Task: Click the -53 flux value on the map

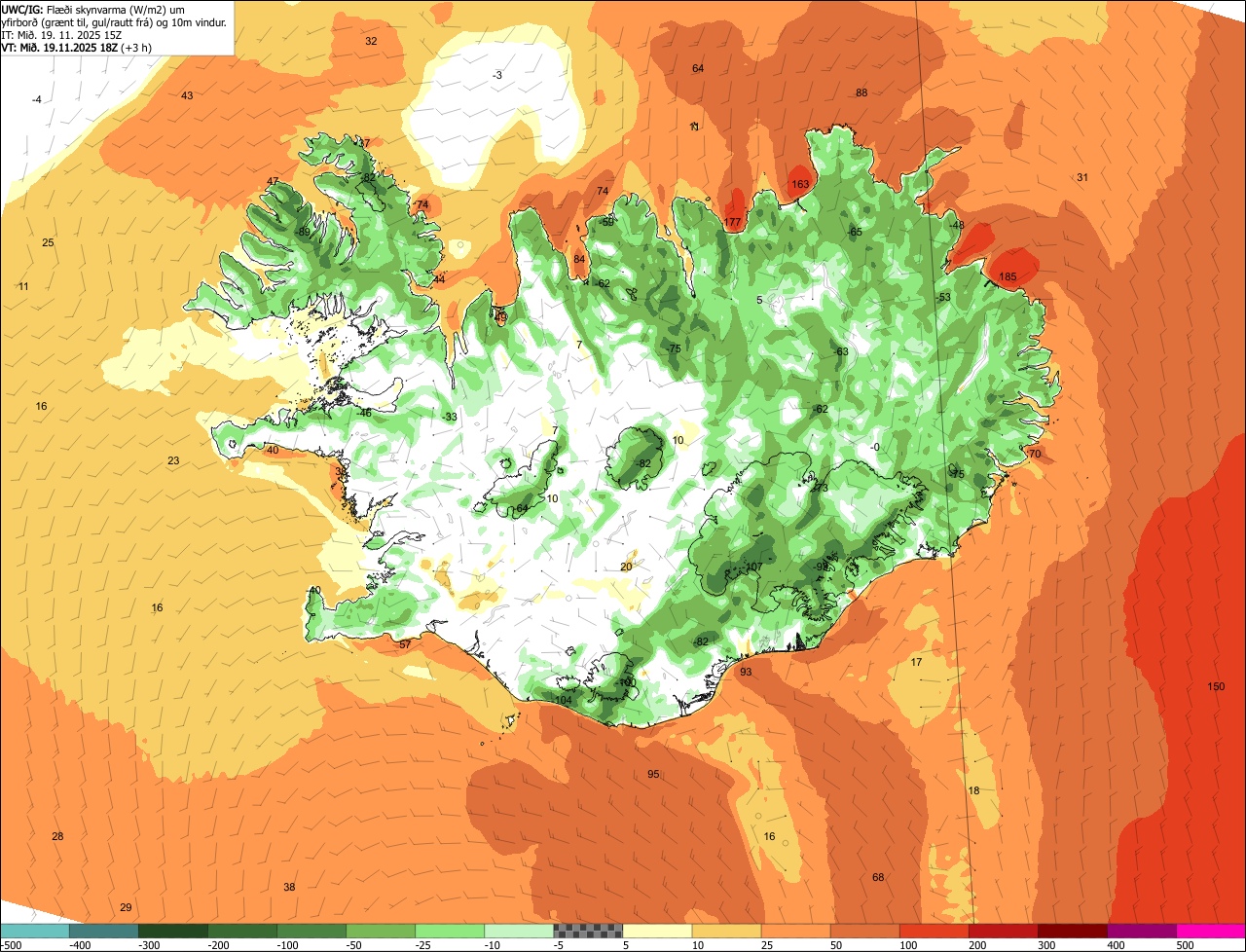Action: click(942, 298)
